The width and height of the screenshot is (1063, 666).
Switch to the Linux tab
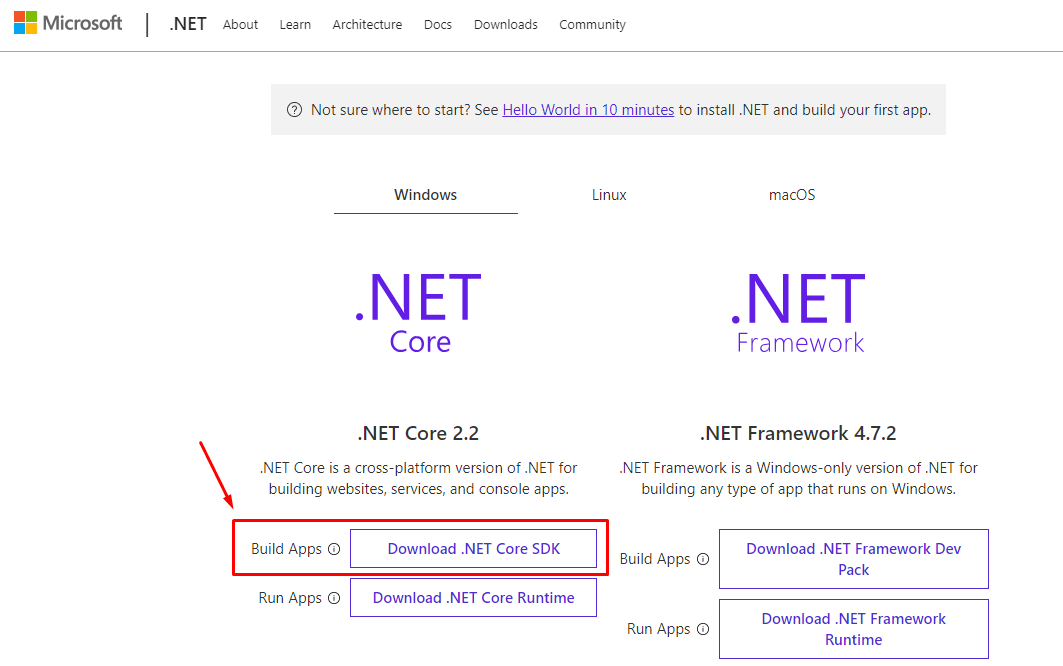coord(609,195)
